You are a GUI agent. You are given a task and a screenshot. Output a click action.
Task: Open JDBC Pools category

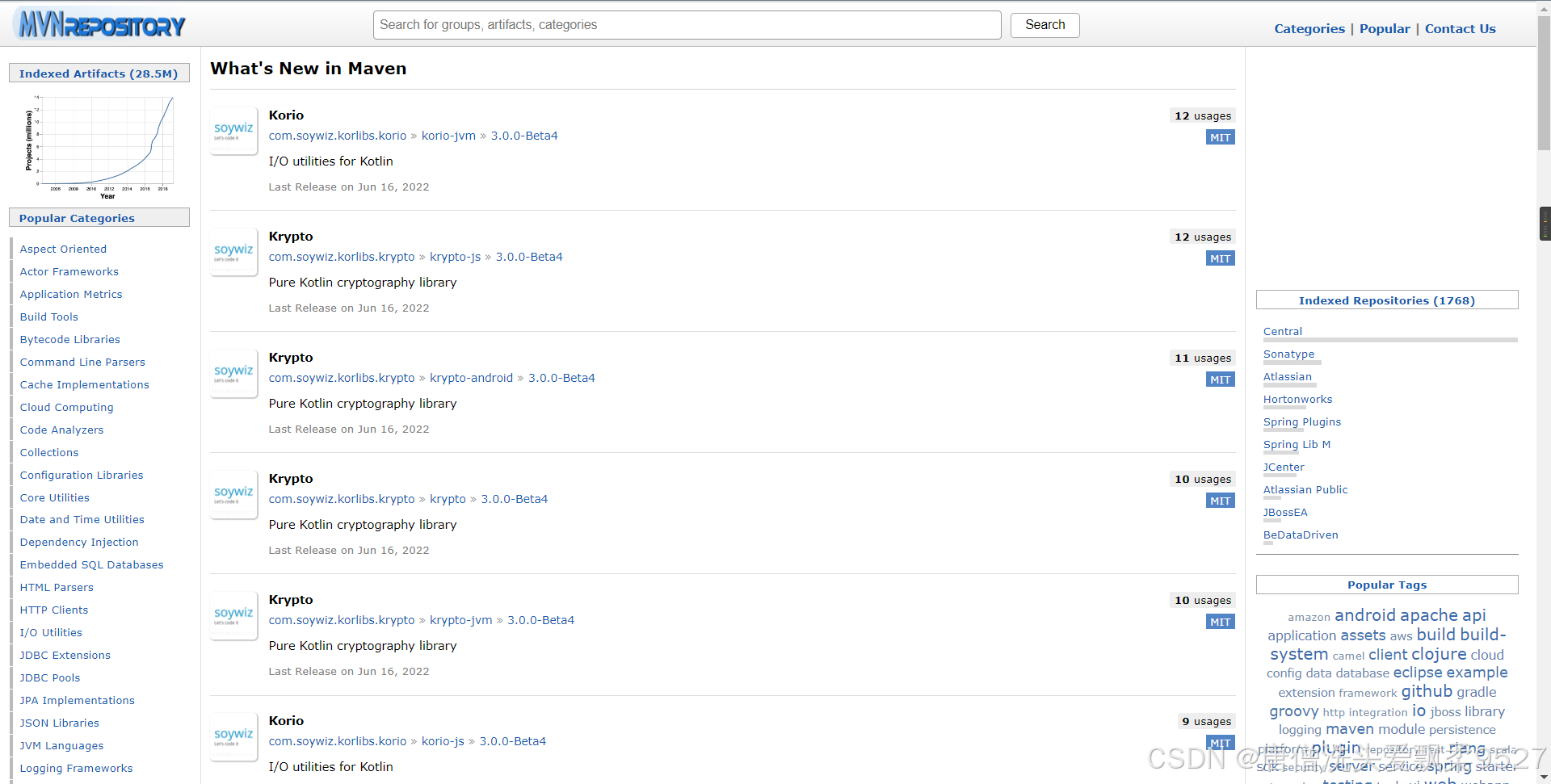click(x=50, y=678)
